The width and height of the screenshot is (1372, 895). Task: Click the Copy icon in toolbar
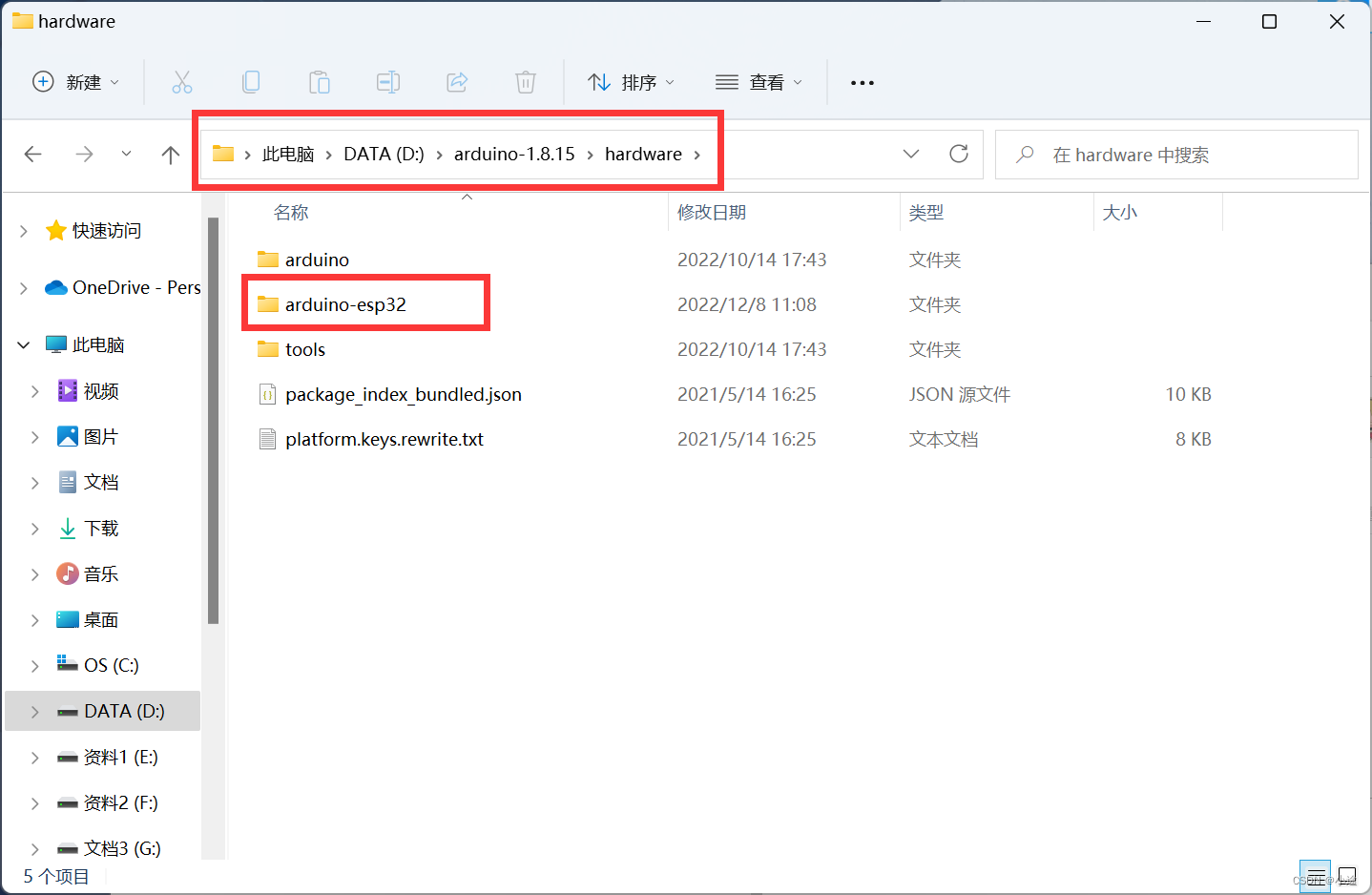coord(251,82)
